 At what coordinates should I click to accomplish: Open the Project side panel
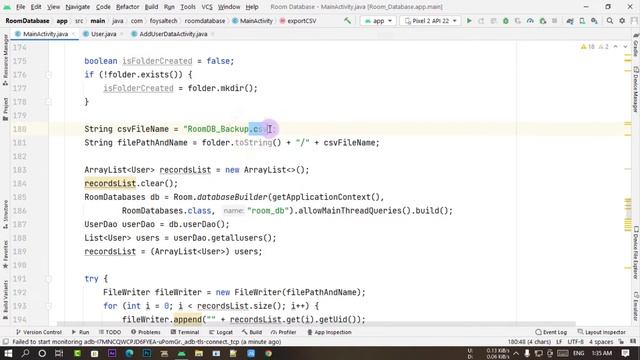tap(5, 109)
